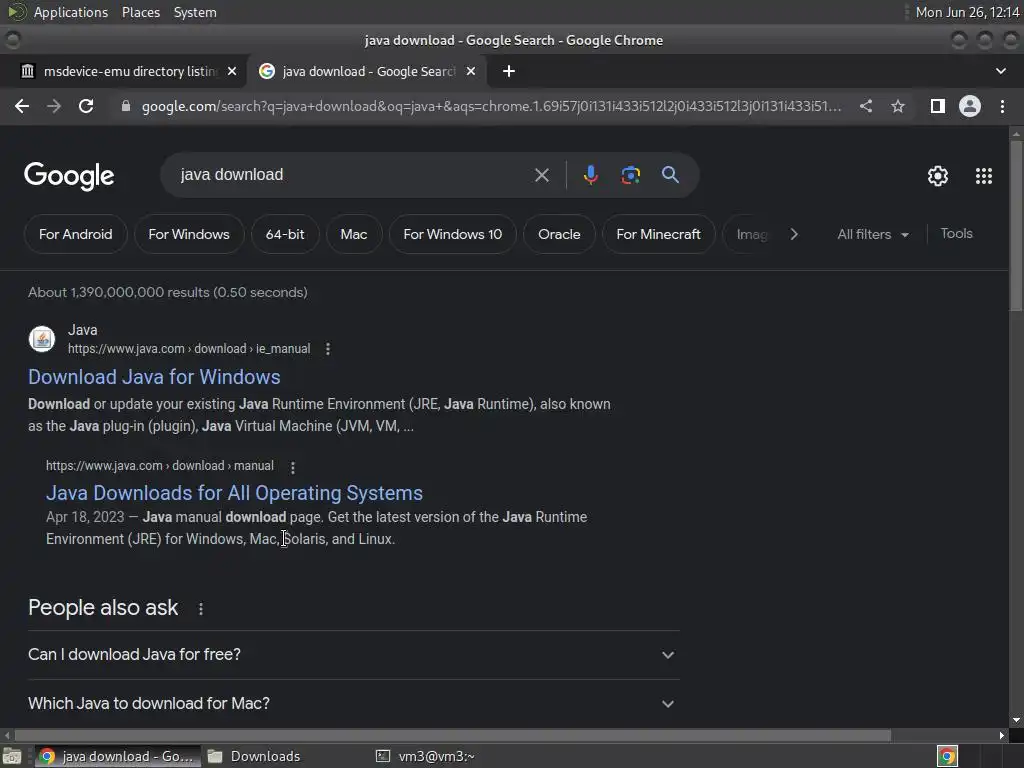Open the search Tools options
1024x768 pixels.
pyautogui.click(x=956, y=234)
